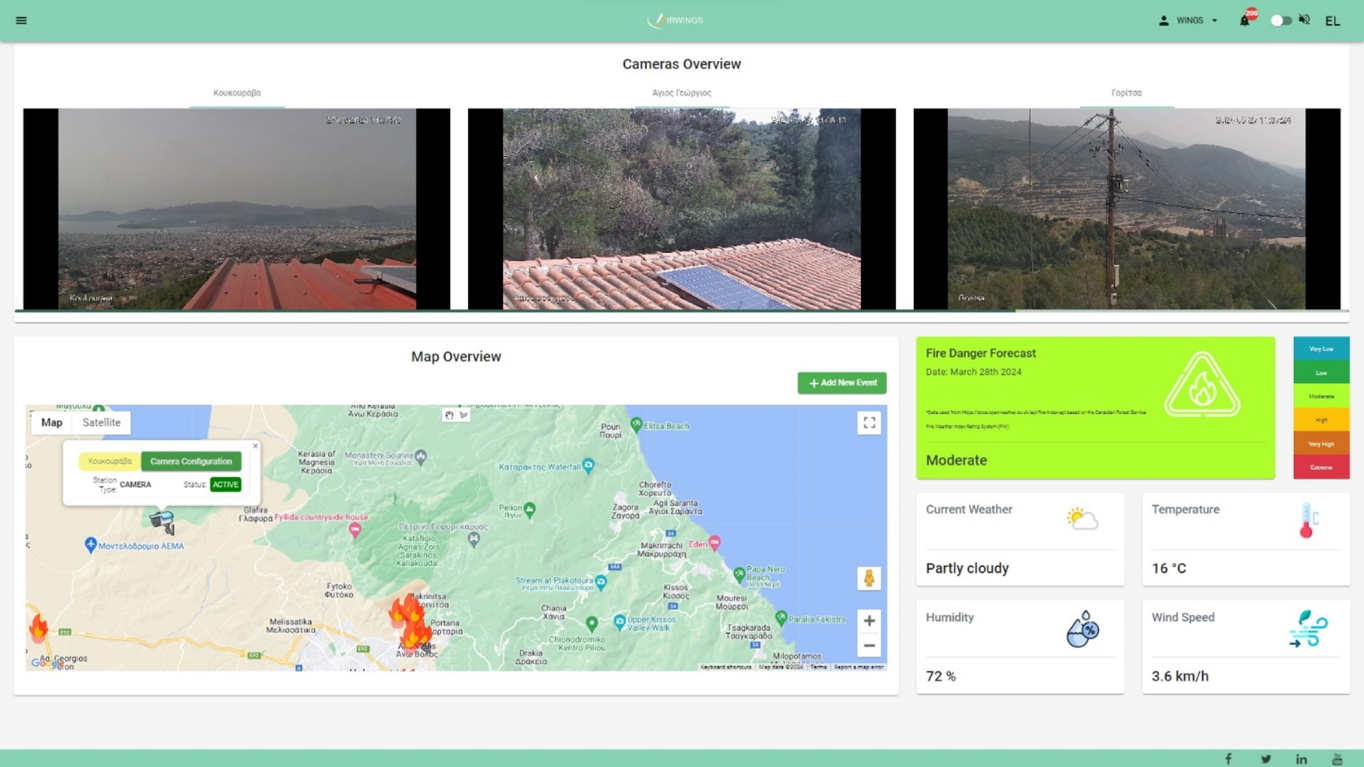Click the thermometer temperature icon
Screen dimensions: 1364x767
[1308, 521]
